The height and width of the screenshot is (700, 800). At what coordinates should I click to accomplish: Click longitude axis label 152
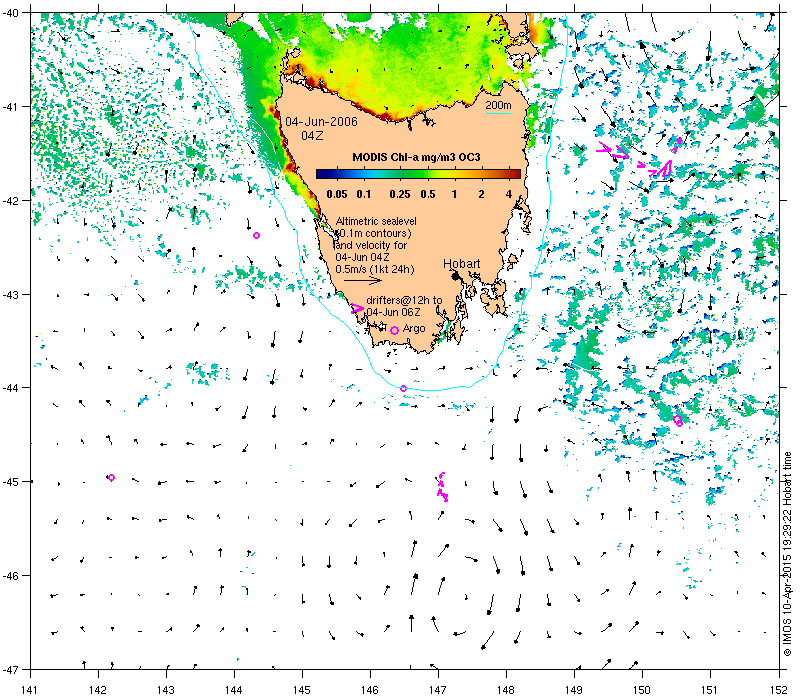point(779,690)
